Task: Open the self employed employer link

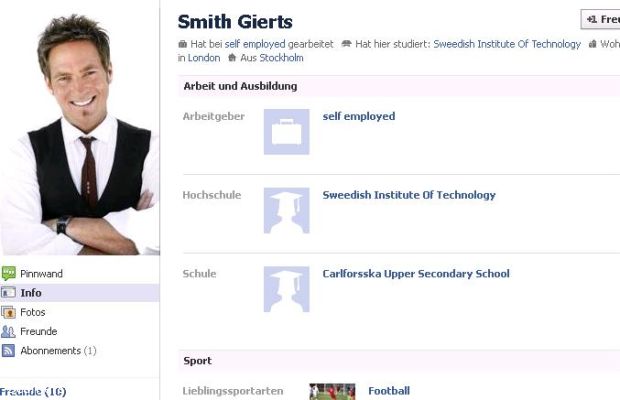Action: [359, 116]
